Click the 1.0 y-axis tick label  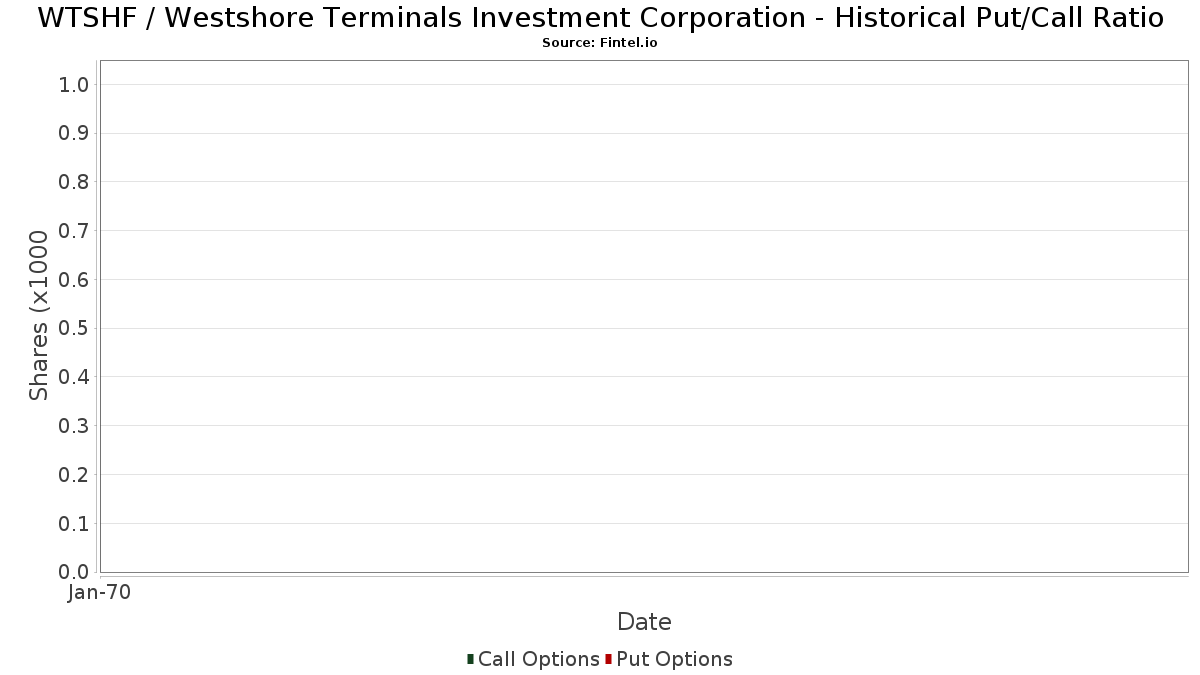(x=74, y=85)
